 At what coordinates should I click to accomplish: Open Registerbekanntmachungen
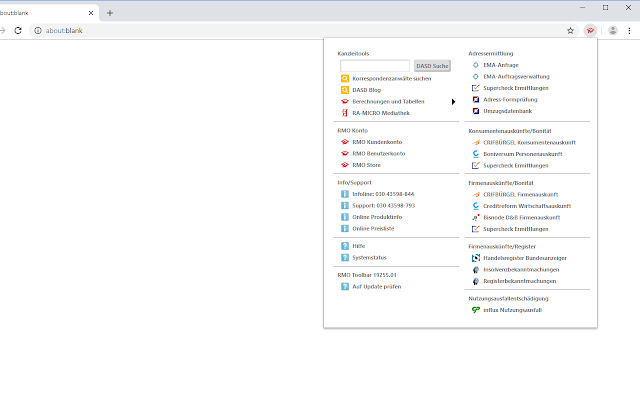(x=520, y=281)
